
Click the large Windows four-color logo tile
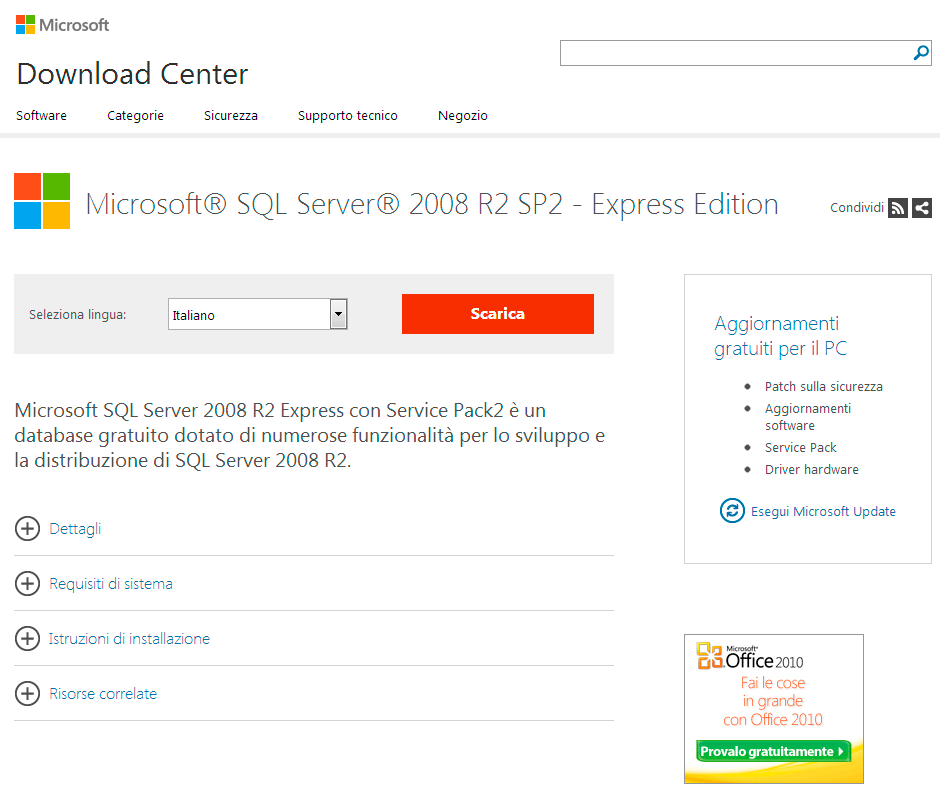click(42, 201)
